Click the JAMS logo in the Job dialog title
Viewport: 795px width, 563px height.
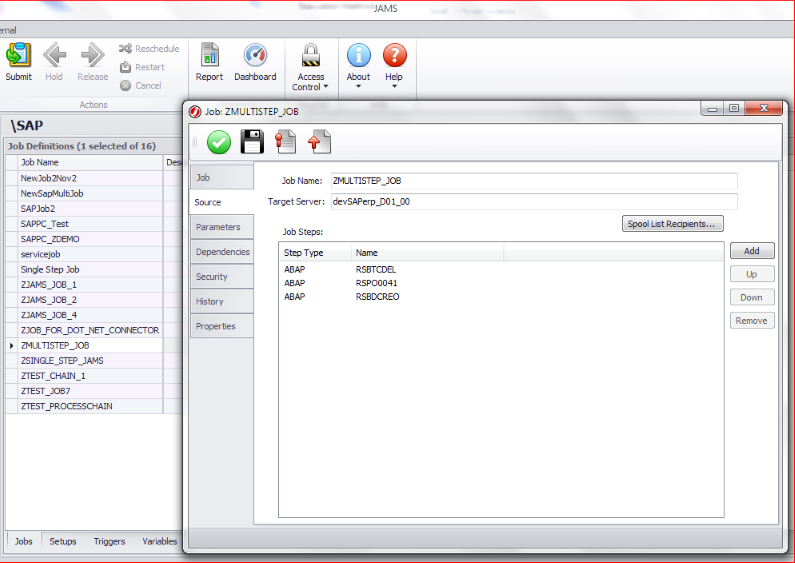point(195,112)
